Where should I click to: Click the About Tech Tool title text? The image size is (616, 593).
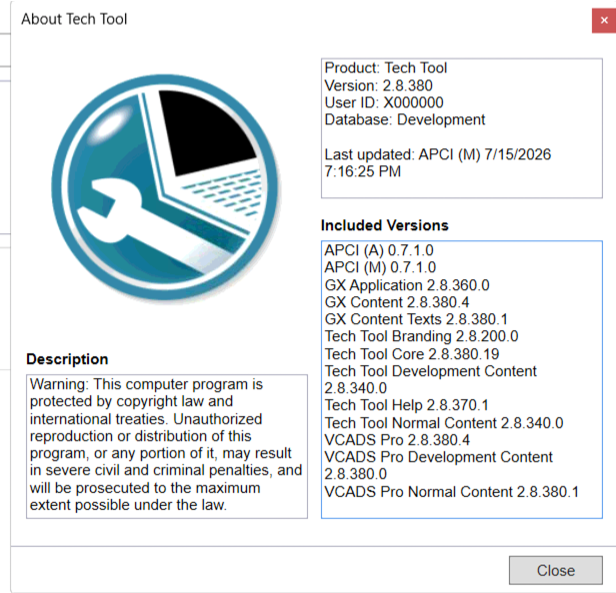click(74, 19)
